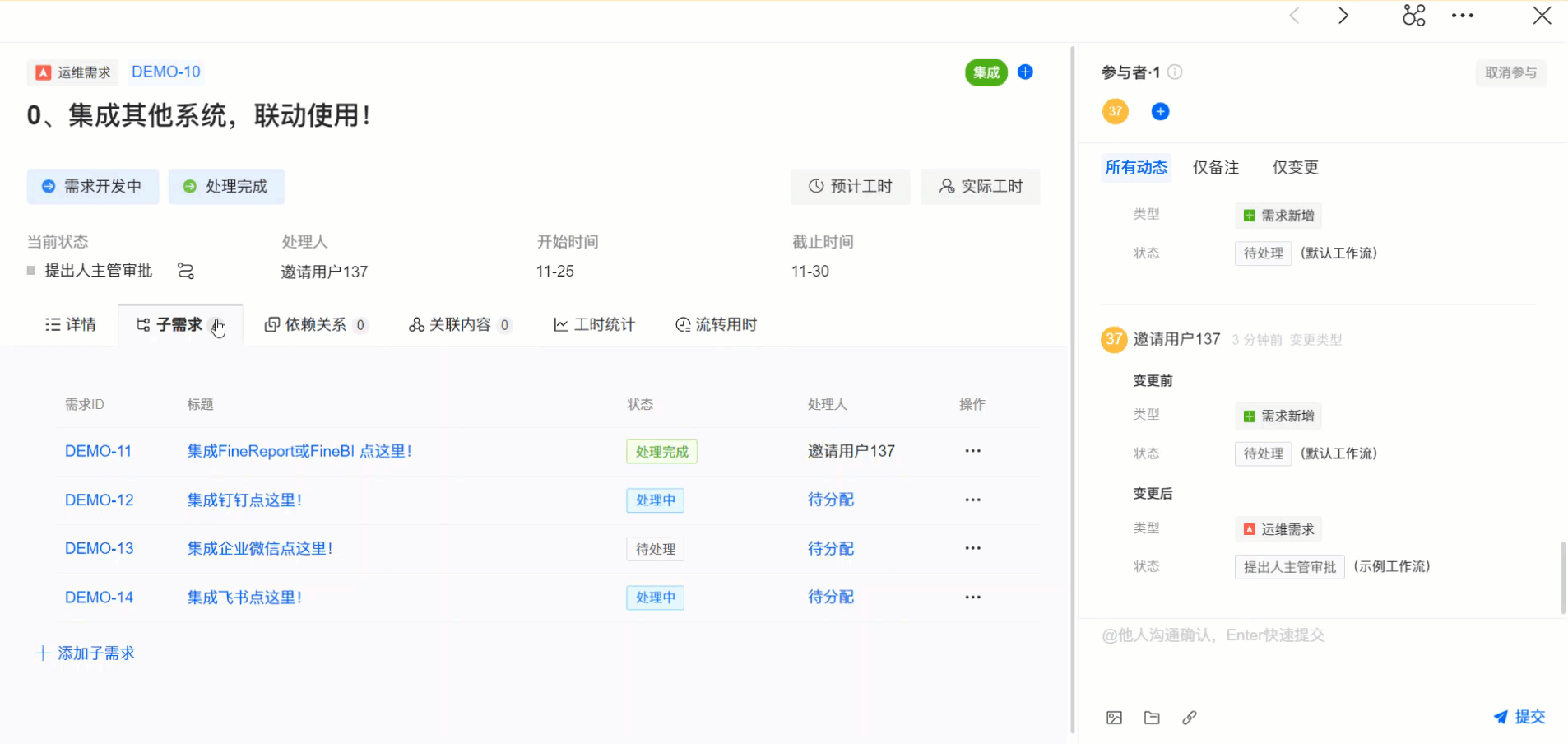This screenshot has width=1568, height=744.
Task: Open workflow icon beside 提出人主管审批
Action: pos(186,271)
